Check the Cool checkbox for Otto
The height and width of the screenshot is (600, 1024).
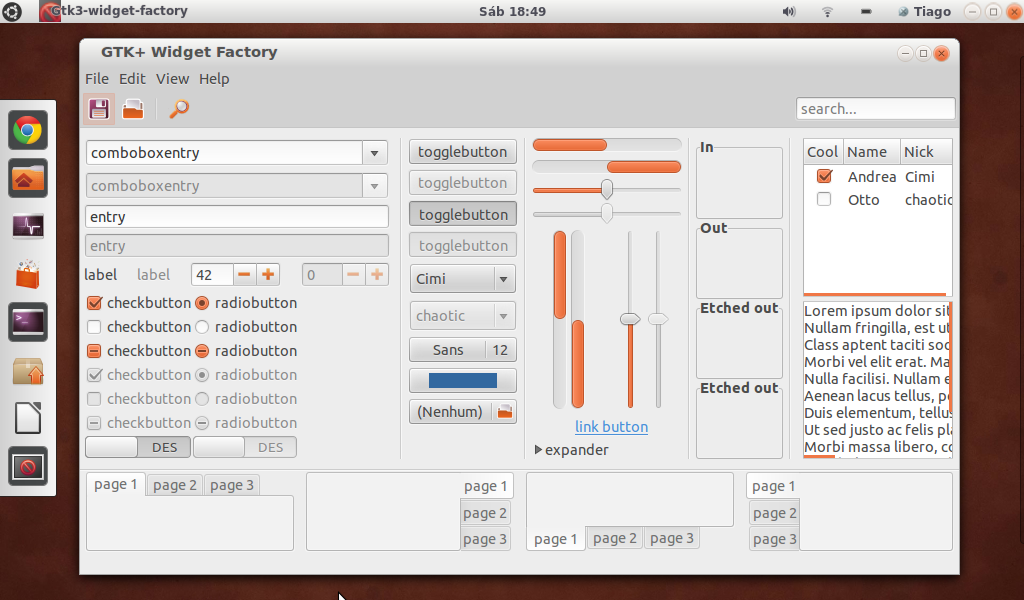pos(824,199)
